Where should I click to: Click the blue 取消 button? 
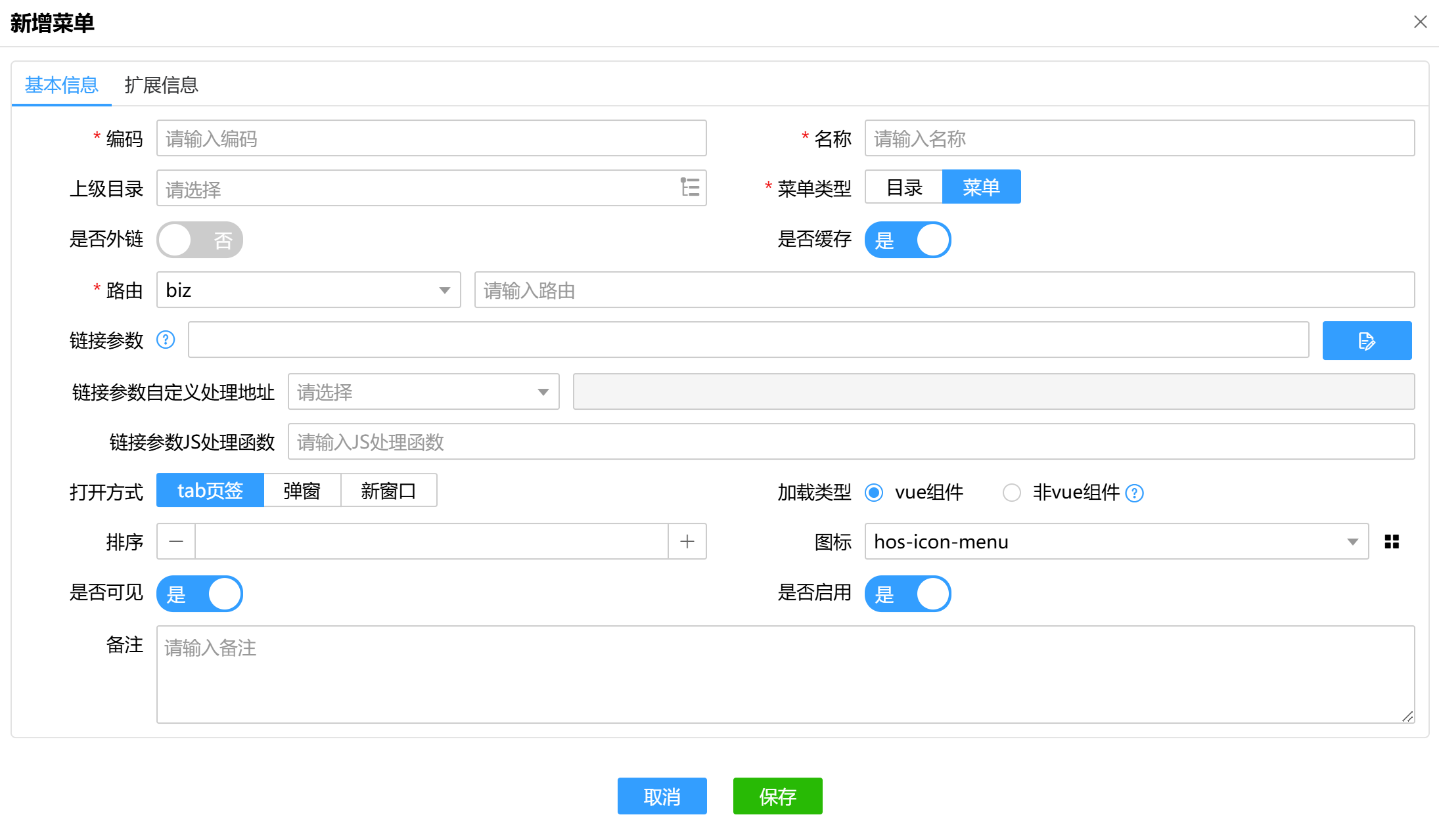[662, 796]
